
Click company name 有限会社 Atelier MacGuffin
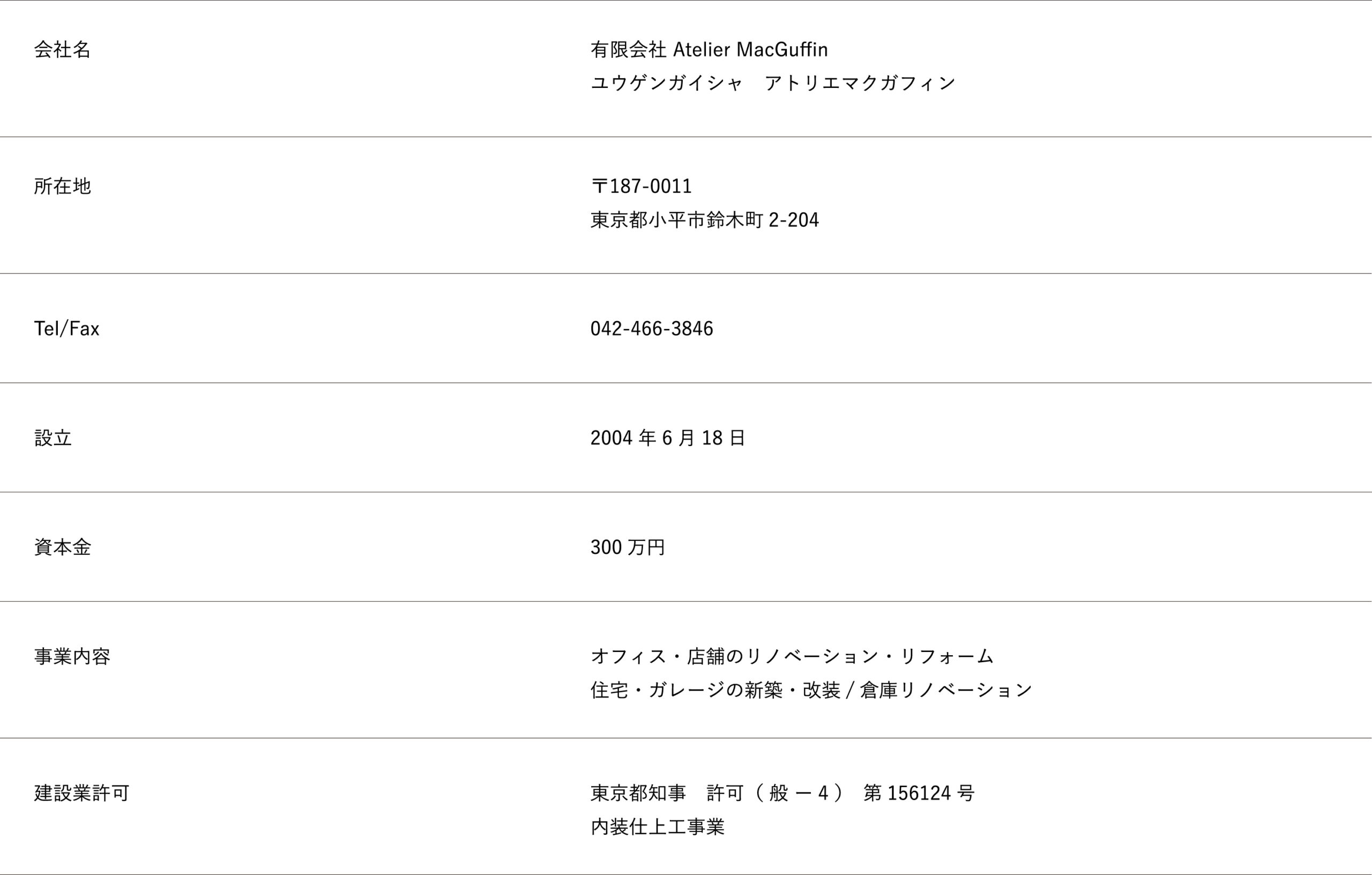(709, 49)
